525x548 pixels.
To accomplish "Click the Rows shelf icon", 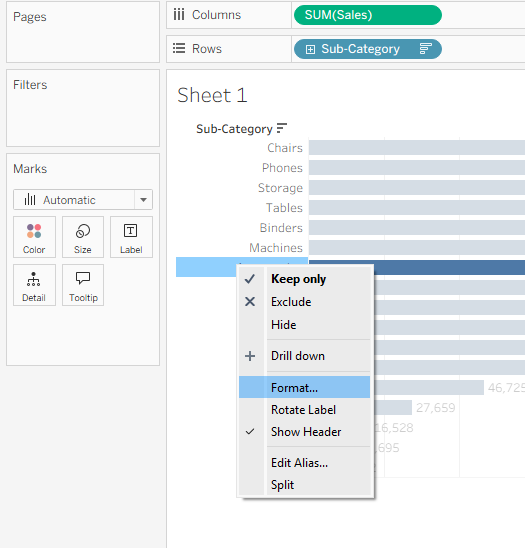I will (x=179, y=48).
